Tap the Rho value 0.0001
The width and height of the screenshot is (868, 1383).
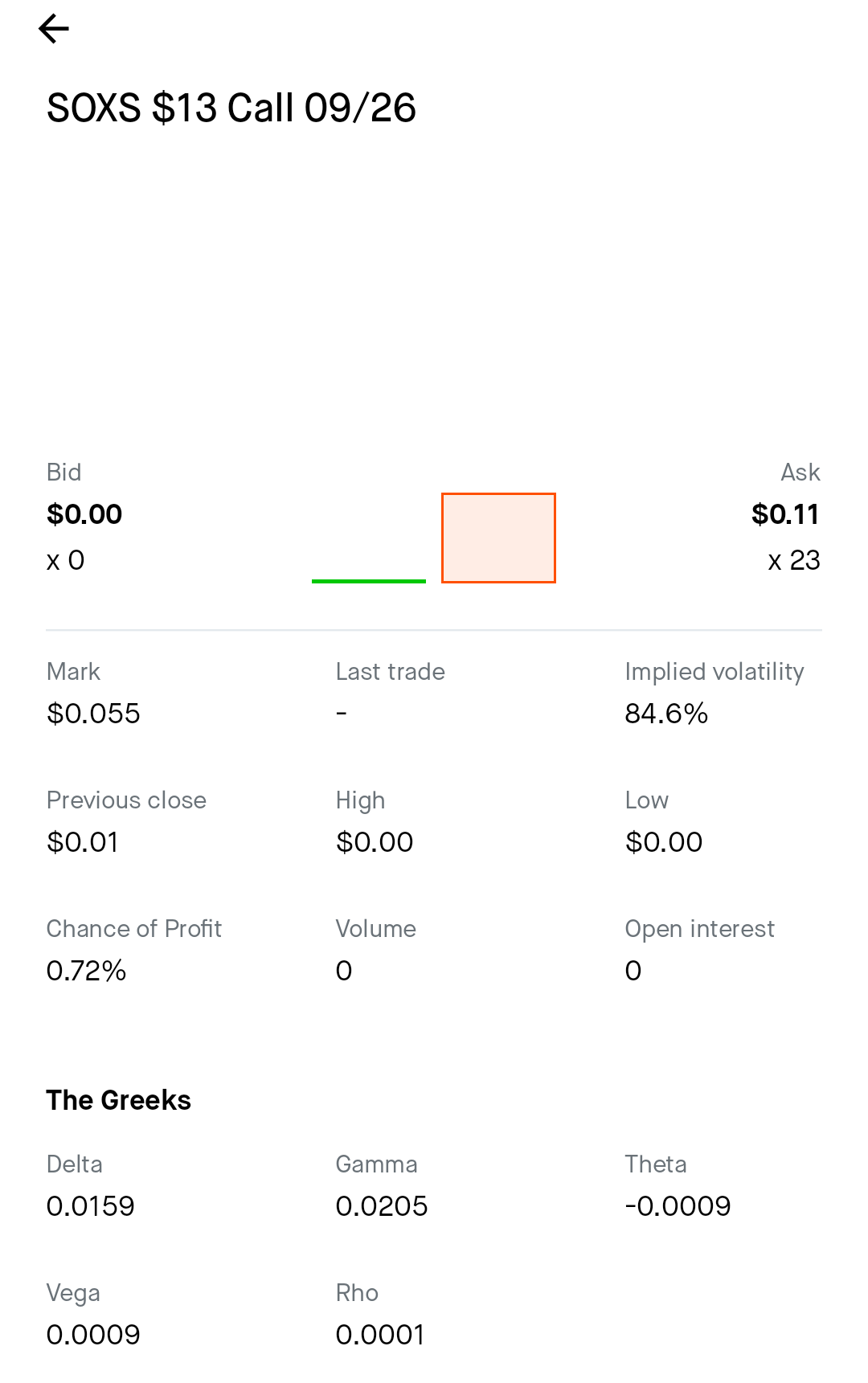coord(380,1335)
